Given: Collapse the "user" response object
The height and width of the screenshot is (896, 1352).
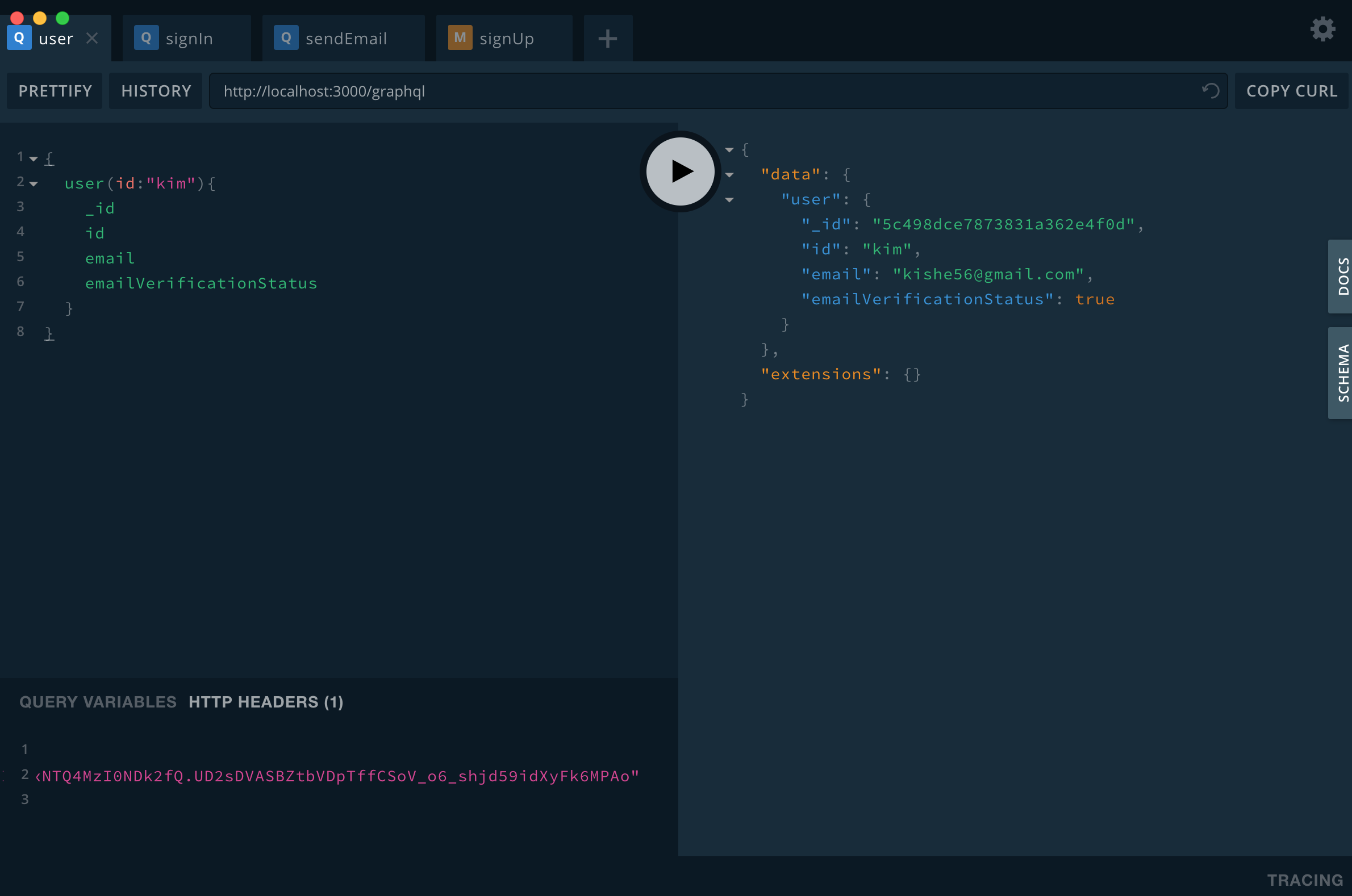Looking at the screenshot, I should pyautogui.click(x=729, y=200).
